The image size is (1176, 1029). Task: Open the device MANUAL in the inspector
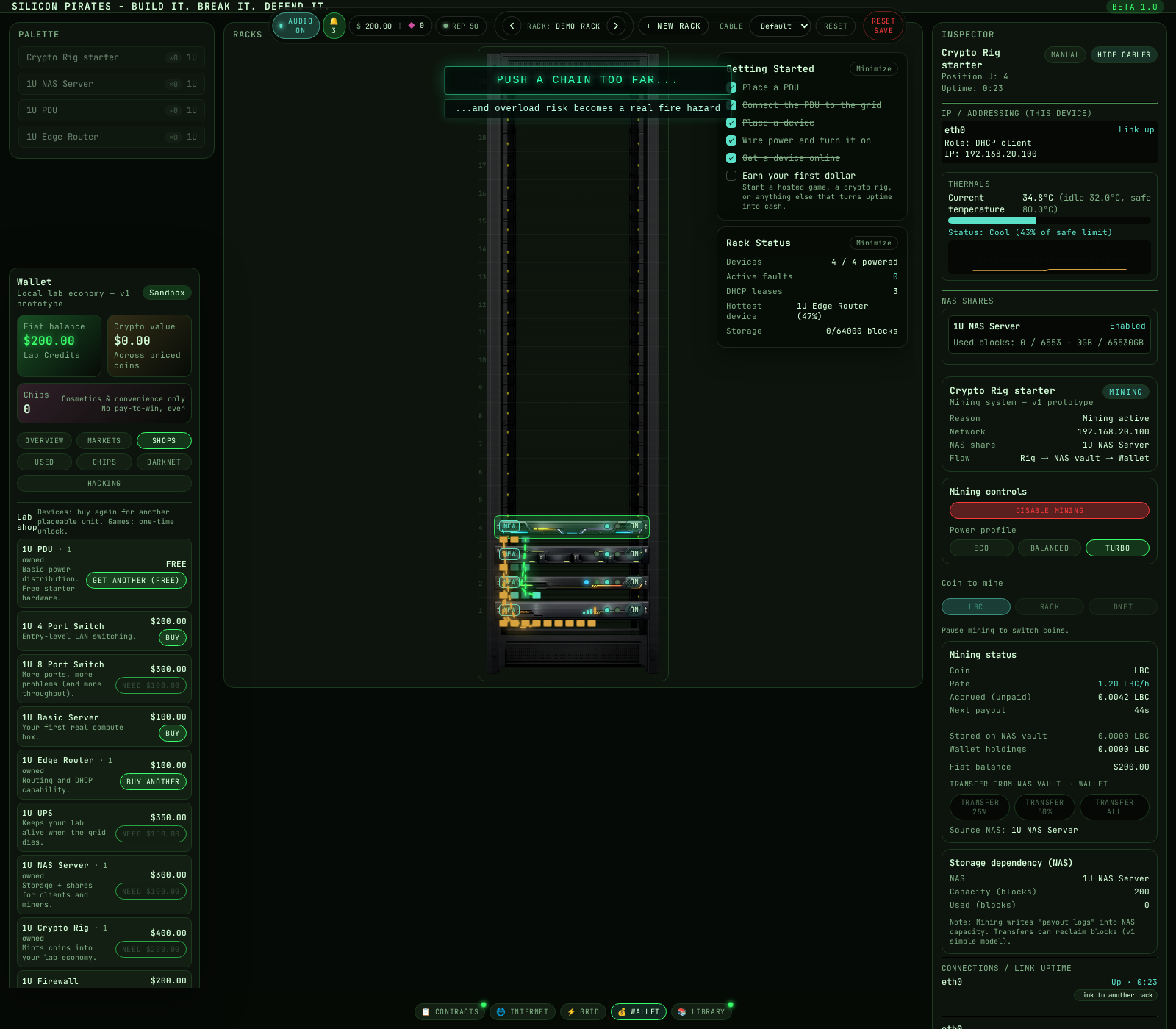click(1065, 55)
